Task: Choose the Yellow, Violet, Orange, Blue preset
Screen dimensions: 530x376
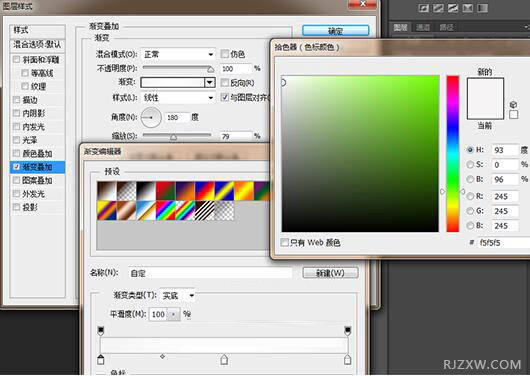Action: [x=106, y=211]
